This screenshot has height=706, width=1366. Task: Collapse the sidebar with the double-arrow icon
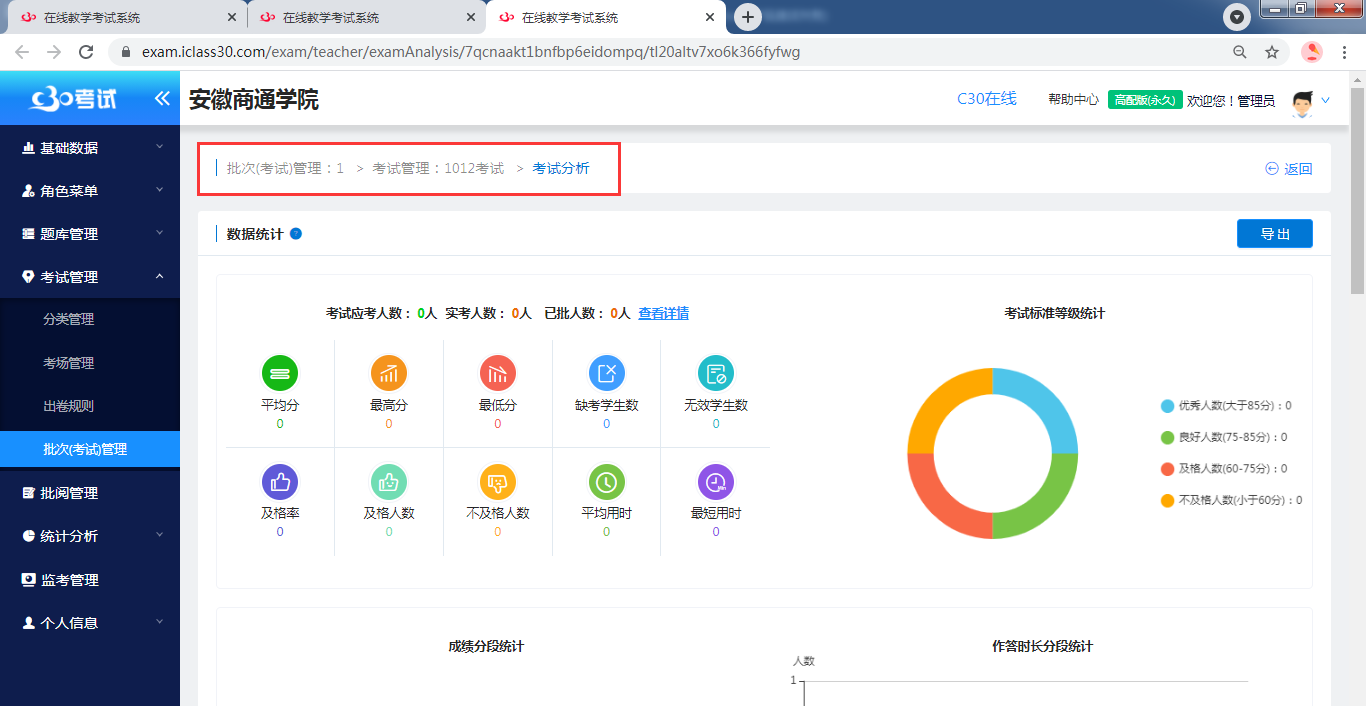pos(160,98)
